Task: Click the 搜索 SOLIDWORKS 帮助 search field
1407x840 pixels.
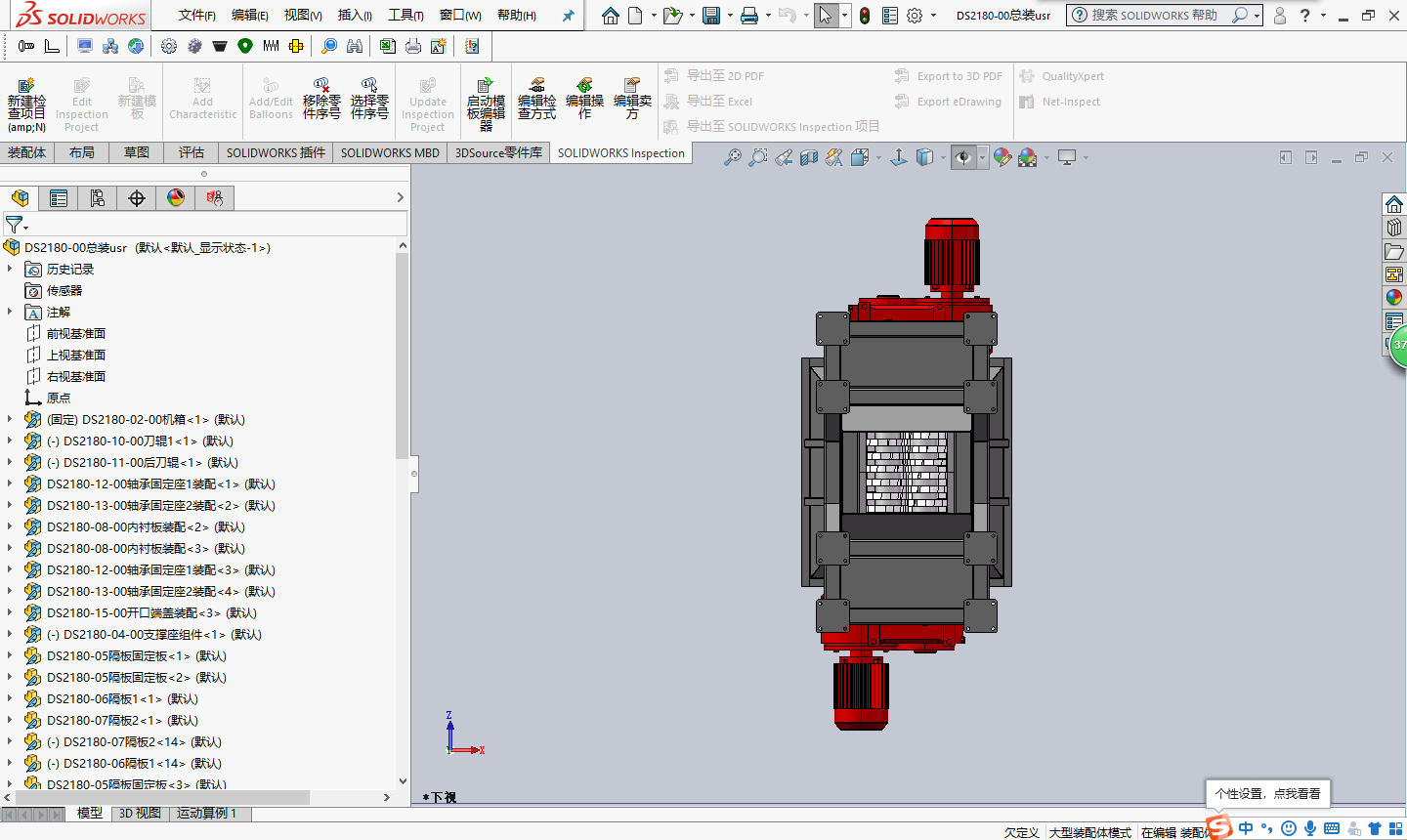Action: (x=1153, y=16)
